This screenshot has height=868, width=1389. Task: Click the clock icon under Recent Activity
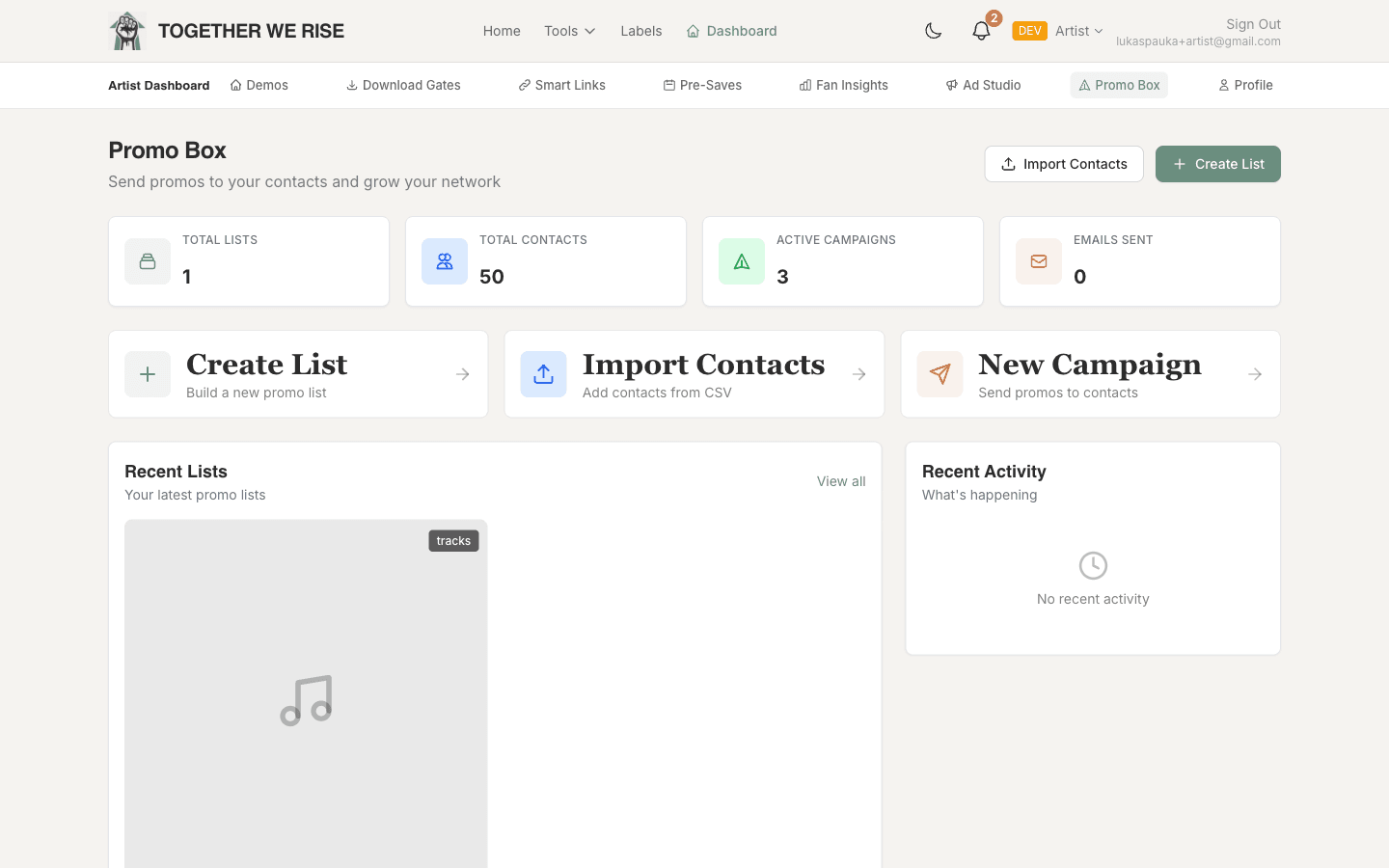point(1092,566)
